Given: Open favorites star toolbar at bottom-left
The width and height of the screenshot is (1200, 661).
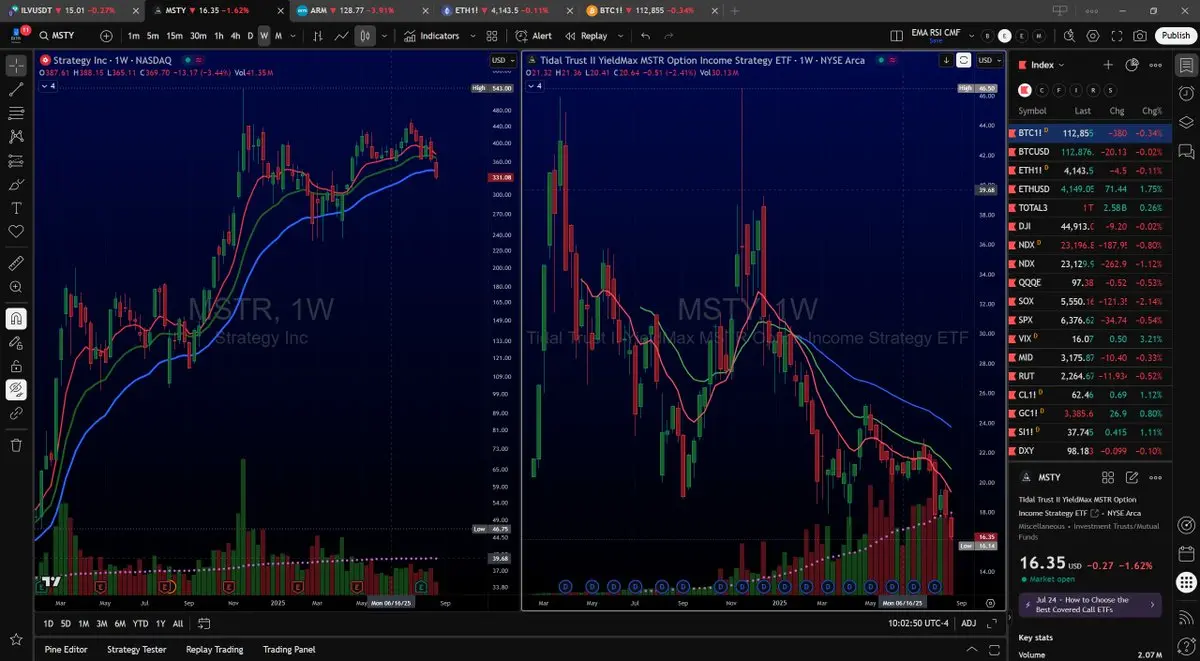Looking at the screenshot, I should coord(16,639).
